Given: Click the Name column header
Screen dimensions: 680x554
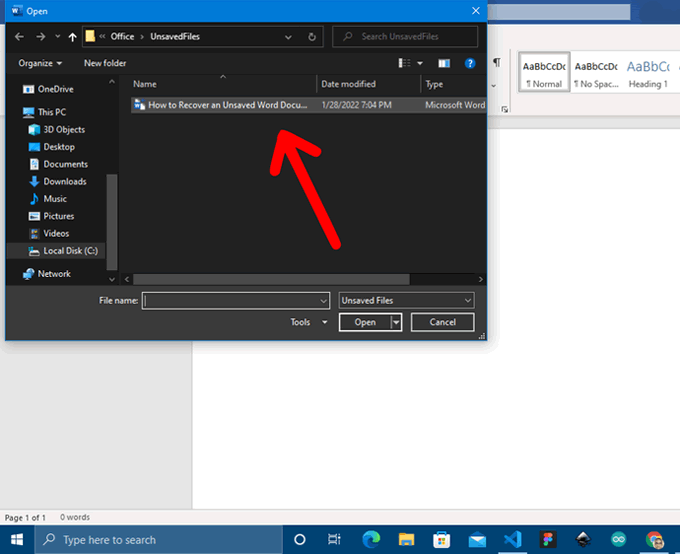Looking at the screenshot, I should point(145,84).
